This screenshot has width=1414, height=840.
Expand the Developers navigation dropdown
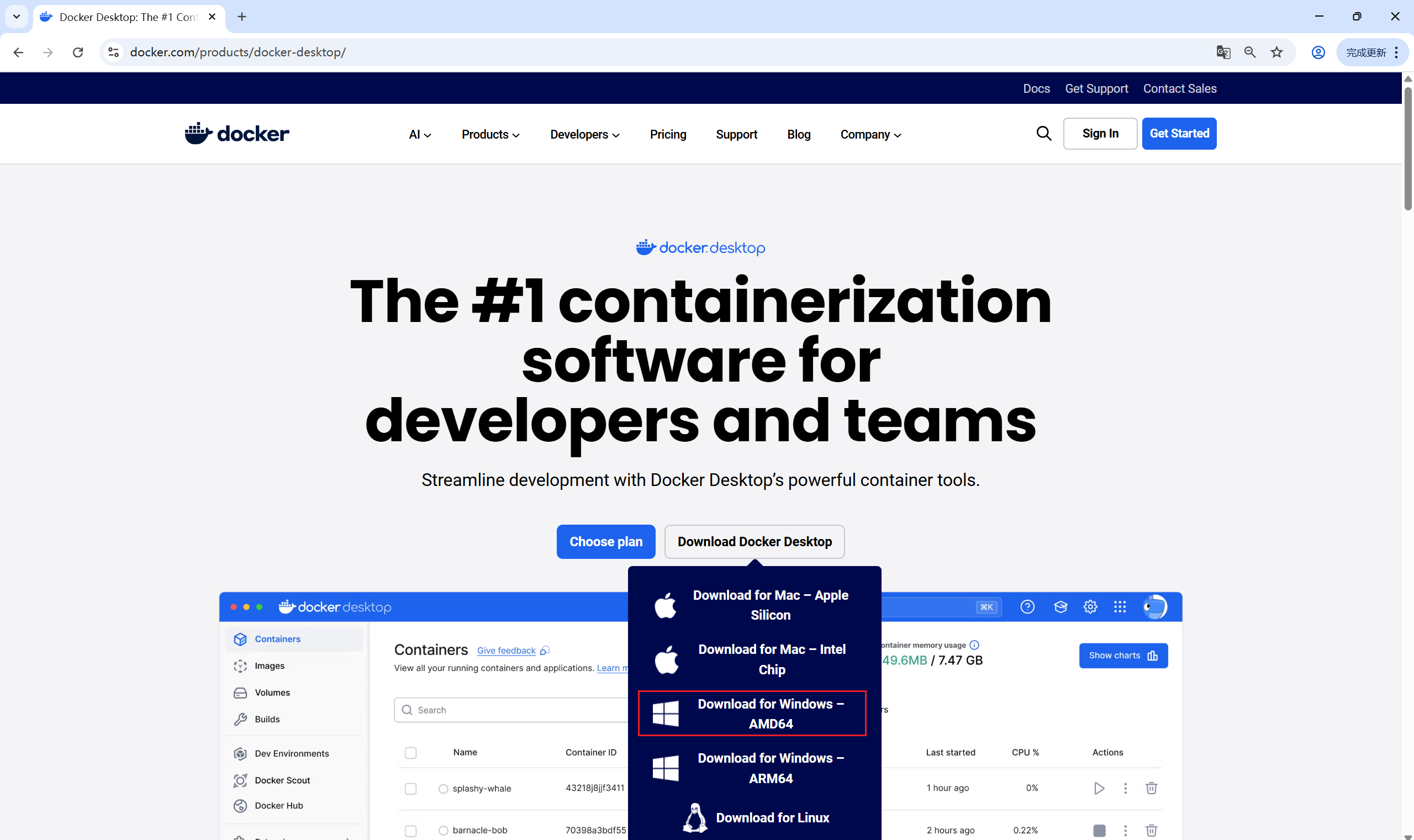pos(585,135)
